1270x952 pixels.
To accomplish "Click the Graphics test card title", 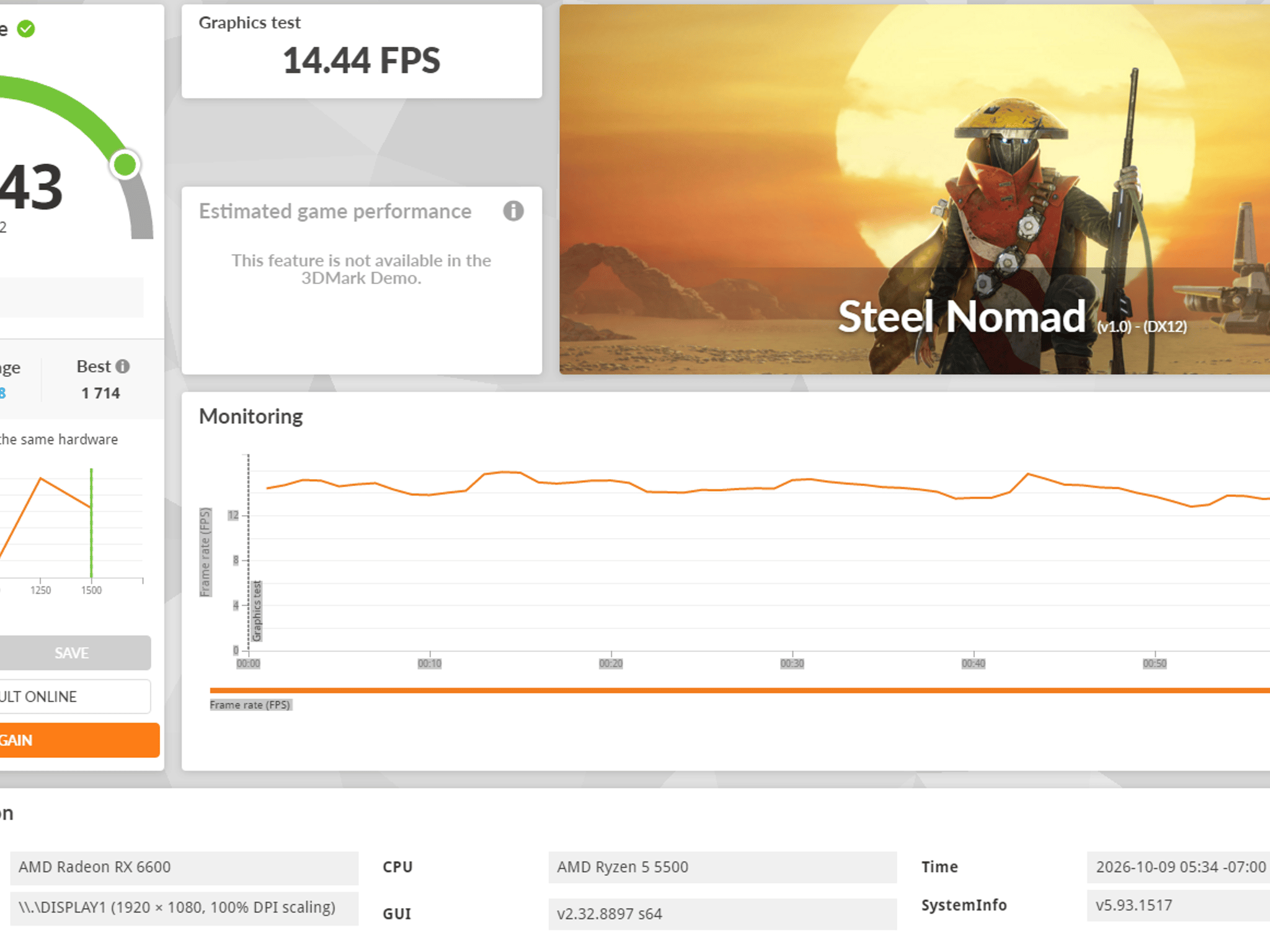I will [249, 23].
